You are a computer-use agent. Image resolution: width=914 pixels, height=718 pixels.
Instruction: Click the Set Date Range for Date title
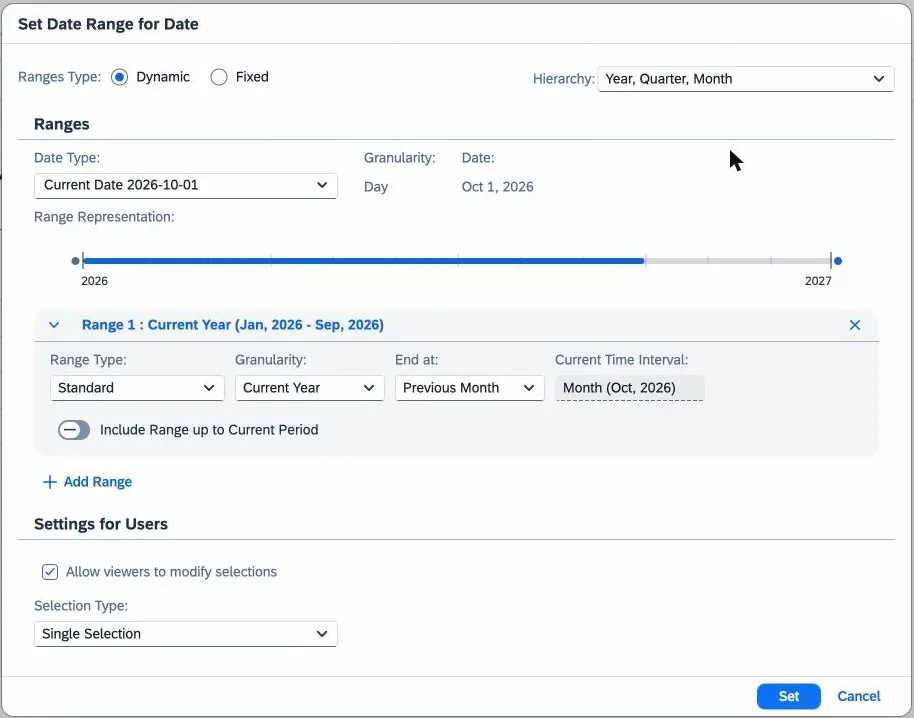[108, 24]
